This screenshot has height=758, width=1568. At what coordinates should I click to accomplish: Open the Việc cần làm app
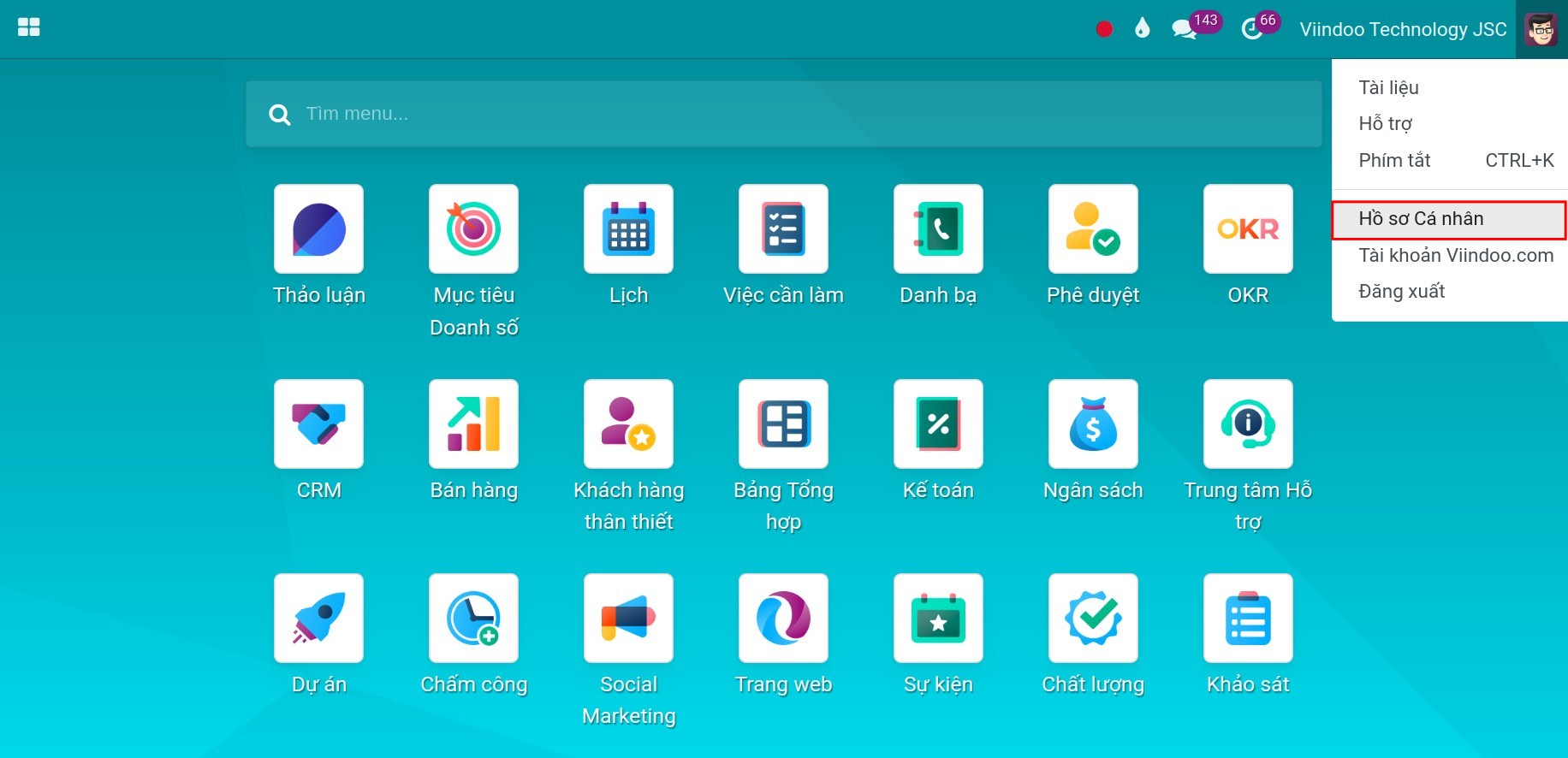click(783, 229)
